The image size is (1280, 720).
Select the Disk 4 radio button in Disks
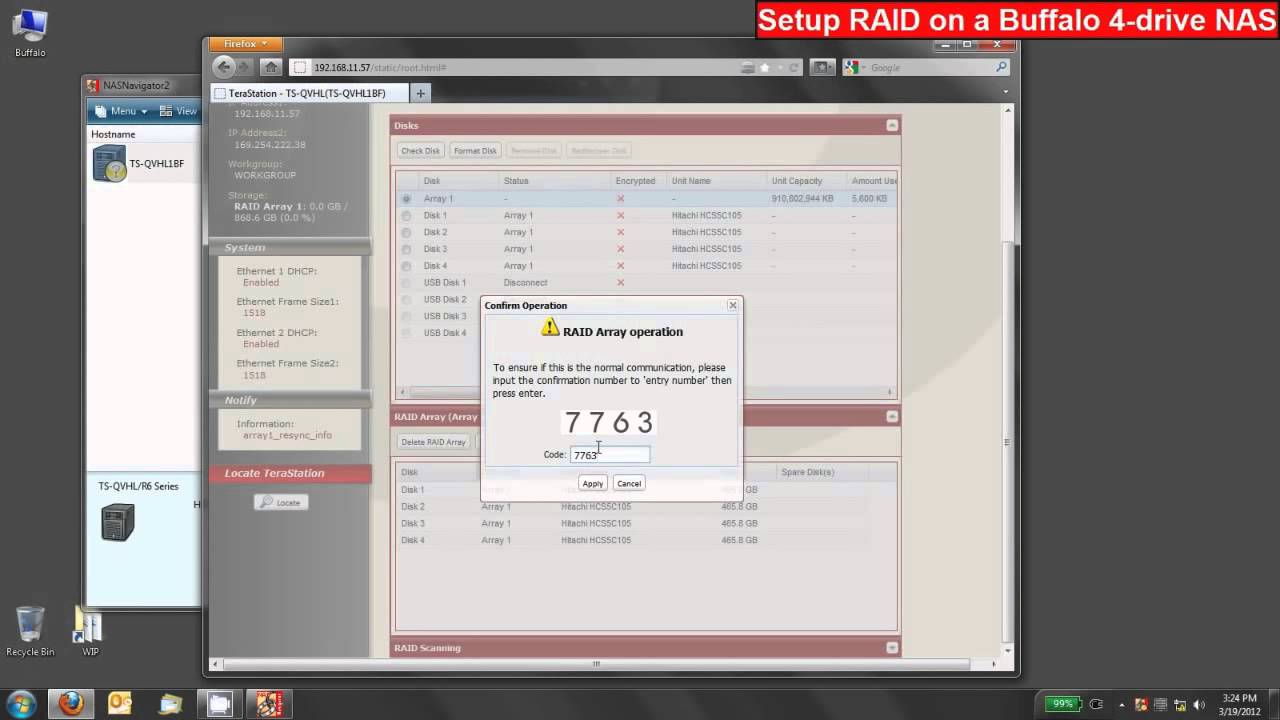(406, 266)
